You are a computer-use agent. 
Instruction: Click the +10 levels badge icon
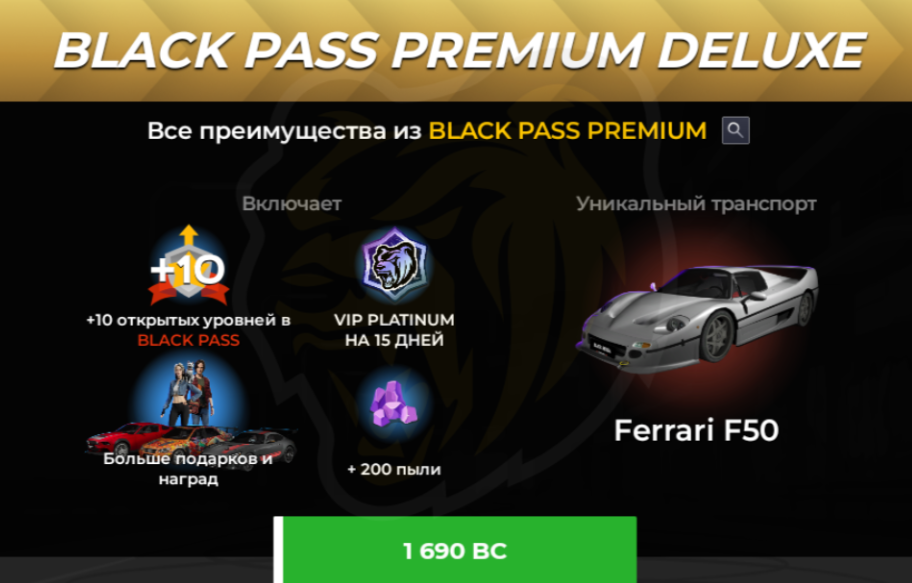188,265
